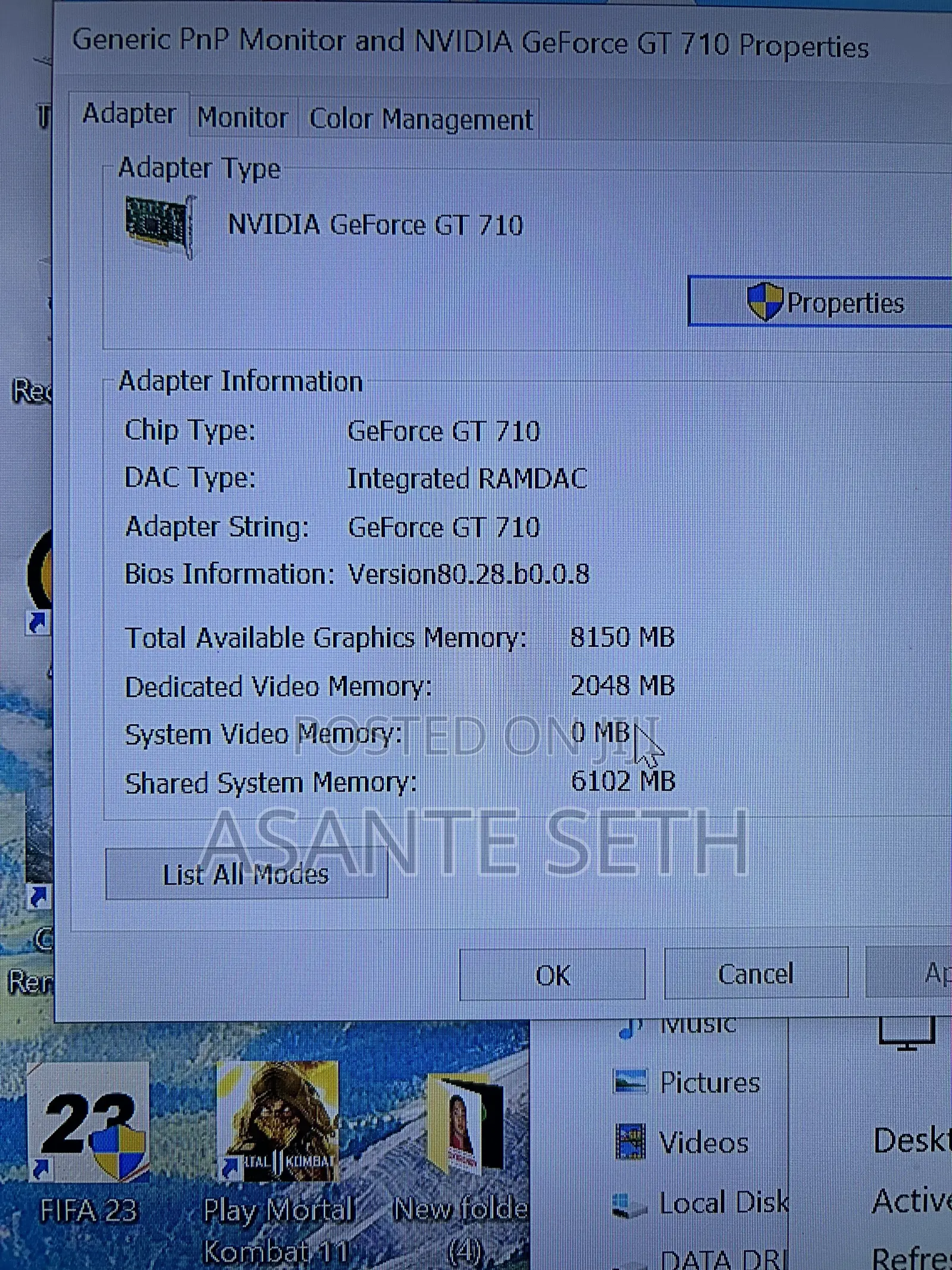Click the '8150 MB' total graphics memory value
The image size is (952, 1270).
[x=622, y=637]
